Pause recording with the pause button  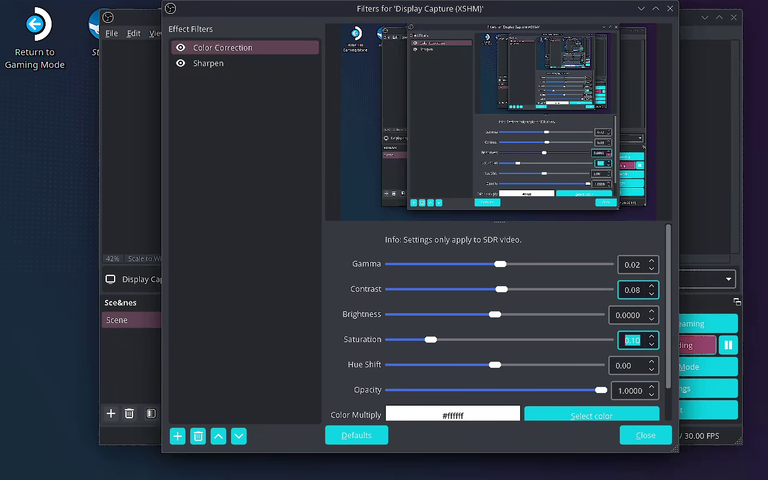(728, 345)
